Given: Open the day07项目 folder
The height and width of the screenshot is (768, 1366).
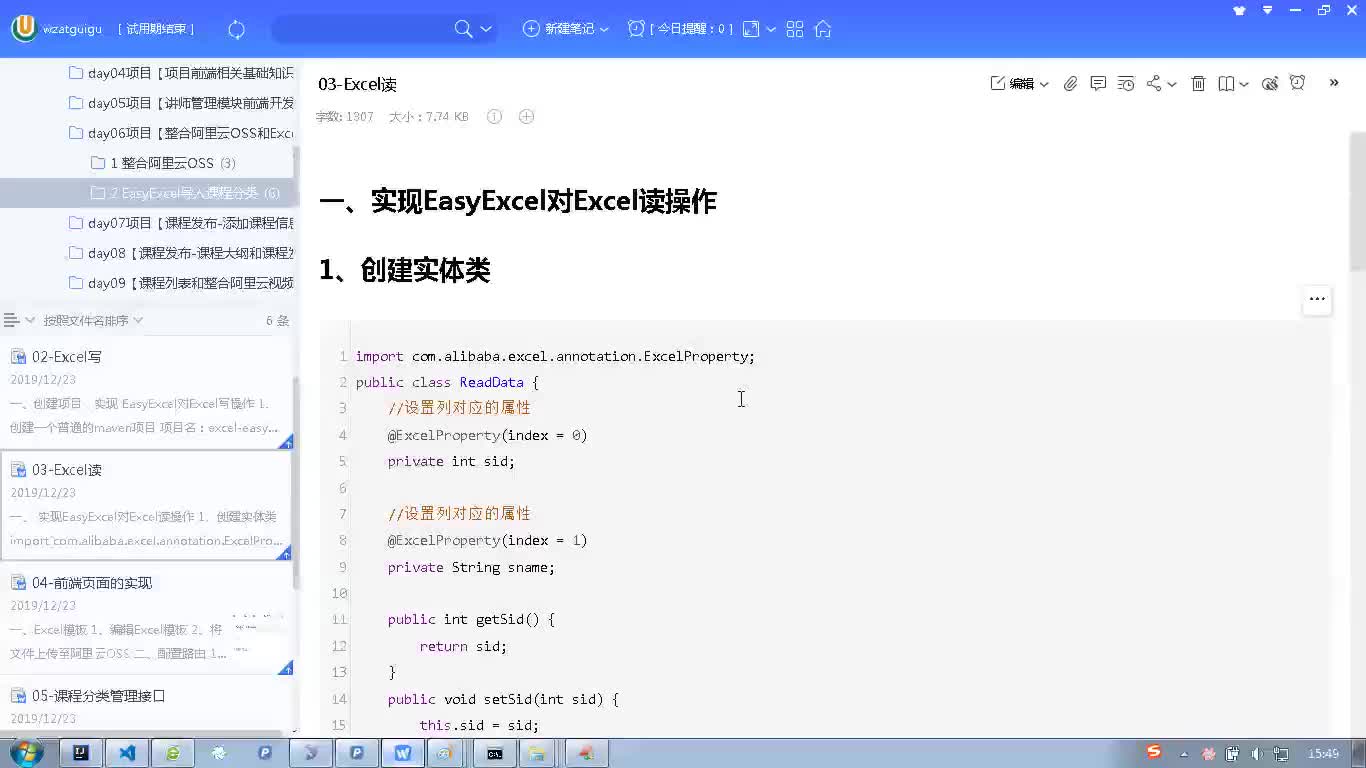Looking at the screenshot, I should [x=180, y=223].
